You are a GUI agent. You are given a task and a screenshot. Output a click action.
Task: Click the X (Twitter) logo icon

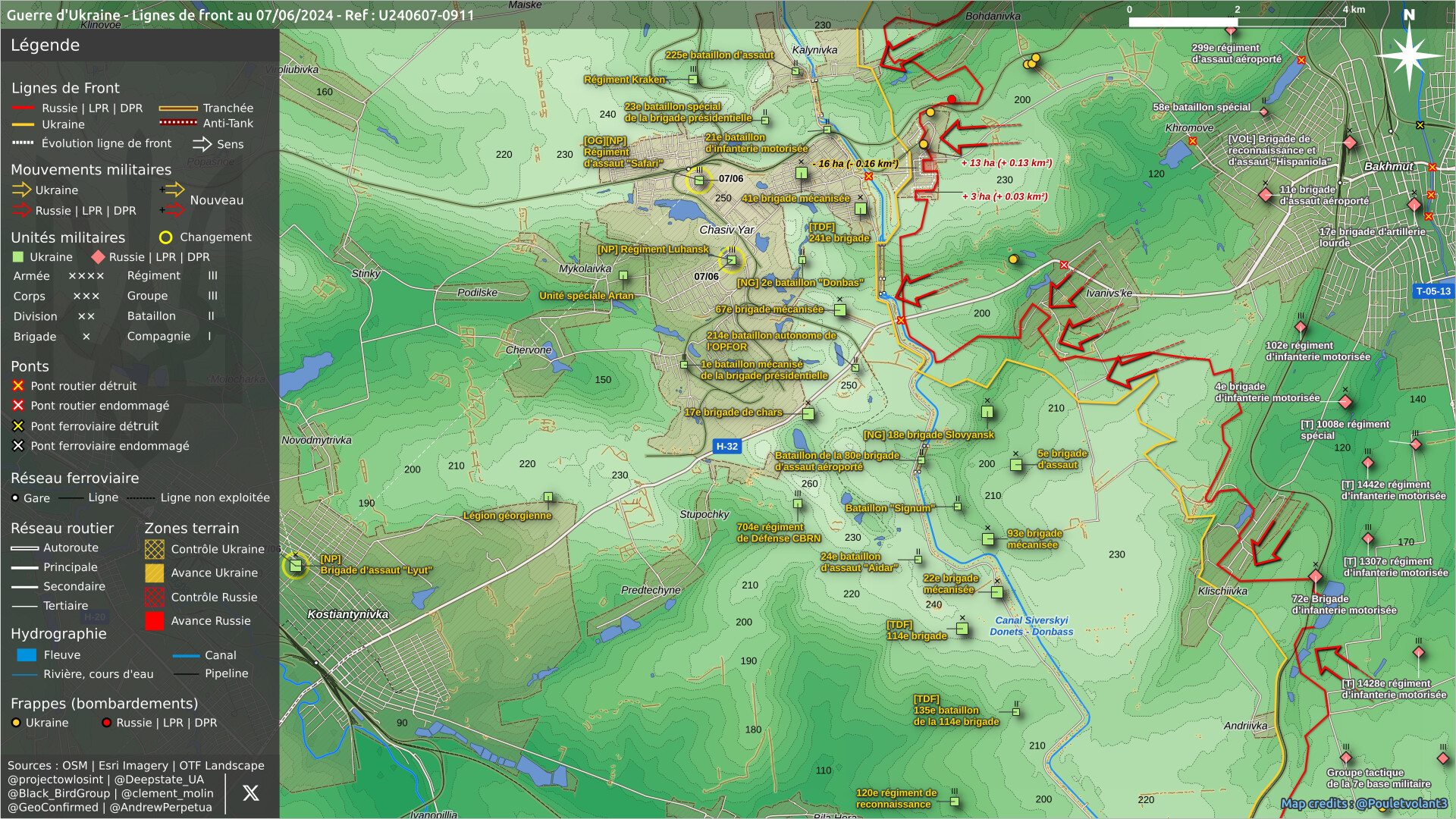pyautogui.click(x=250, y=793)
